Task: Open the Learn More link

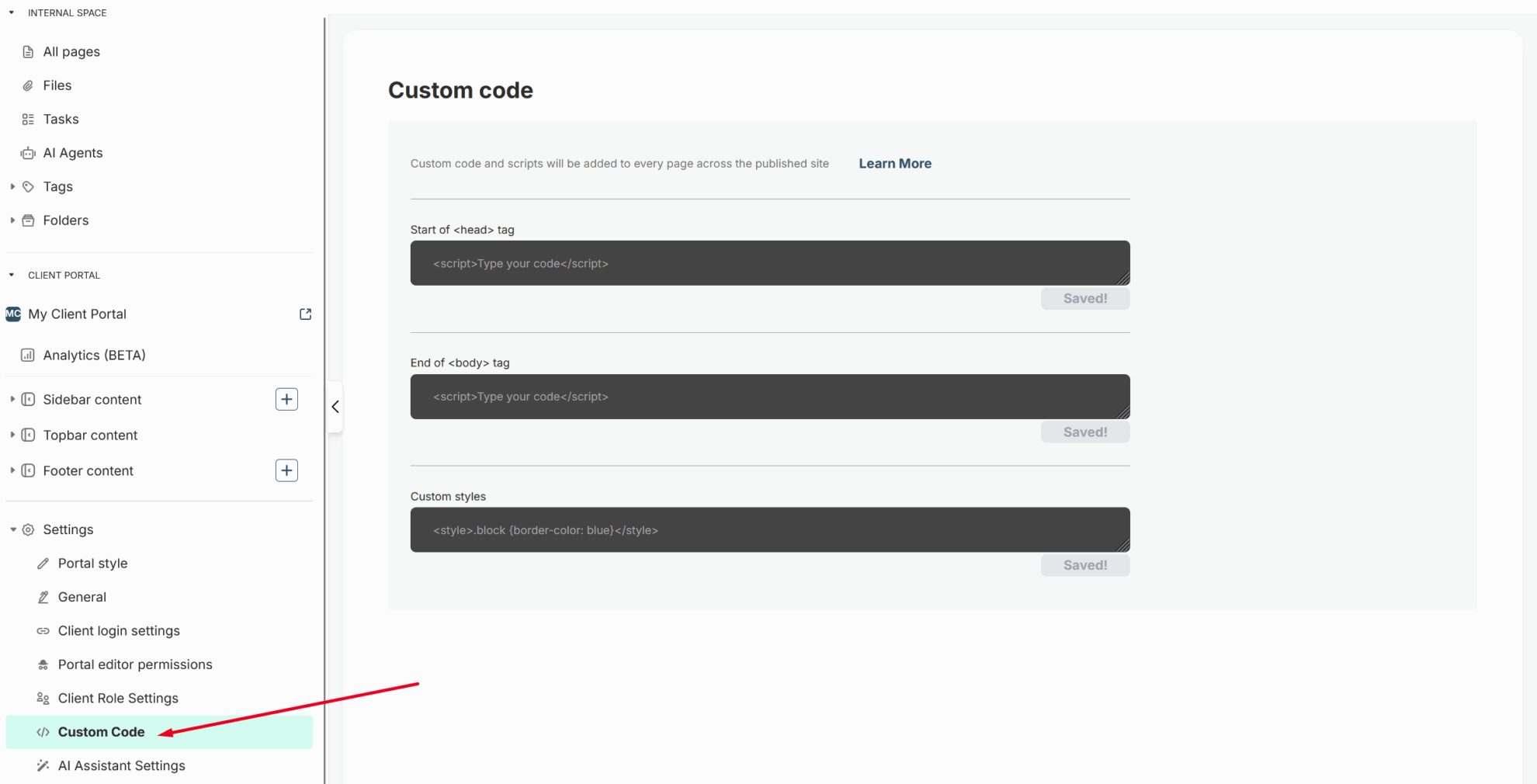Action: (x=895, y=164)
